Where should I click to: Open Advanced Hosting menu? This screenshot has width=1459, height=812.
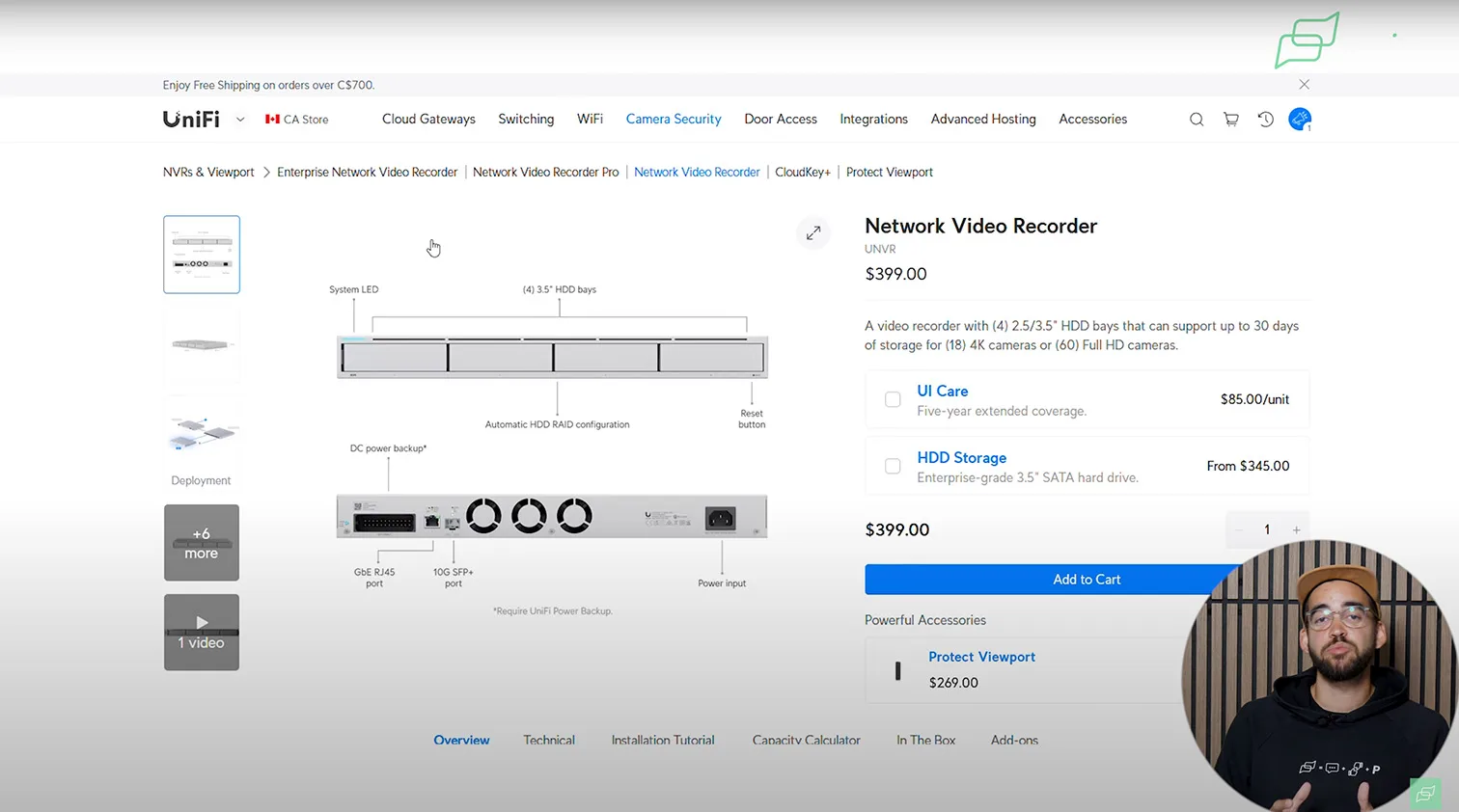(983, 120)
